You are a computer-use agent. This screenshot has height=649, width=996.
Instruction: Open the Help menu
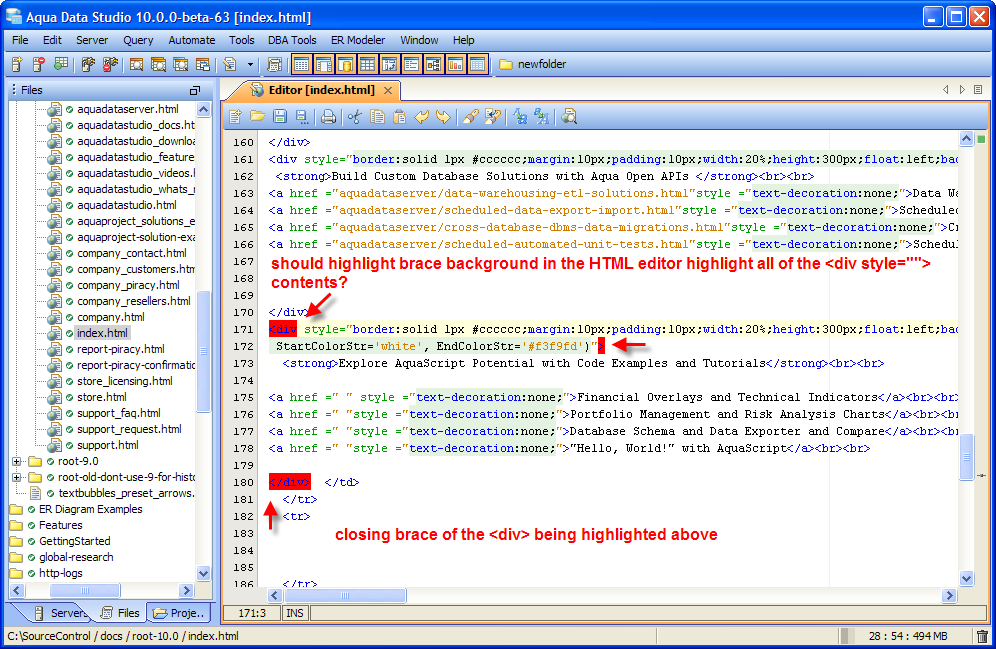pos(464,40)
